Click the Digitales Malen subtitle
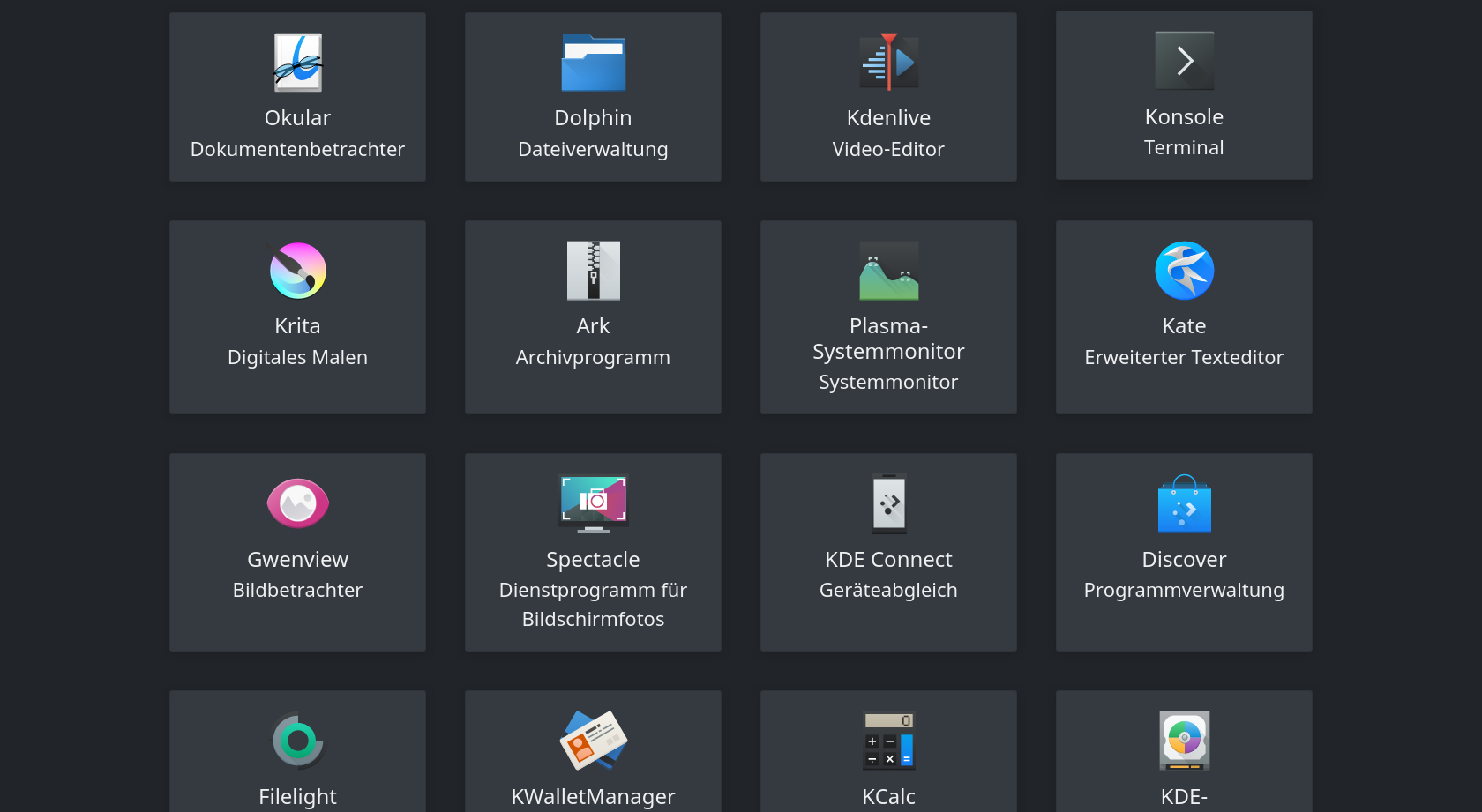This screenshot has width=1482, height=812. pyautogui.click(x=298, y=358)
